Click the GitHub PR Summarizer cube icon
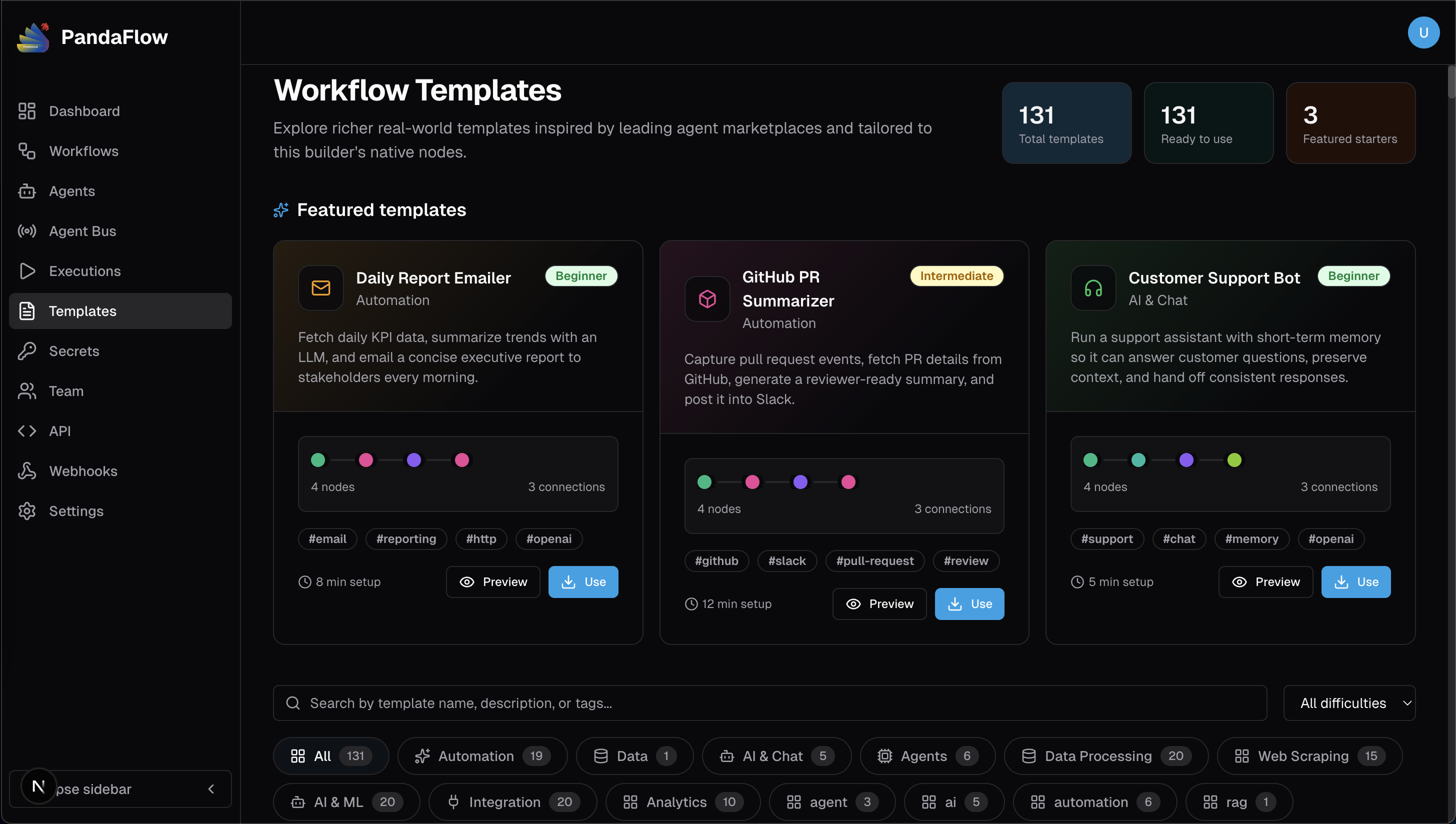 [x=707, y=299]
